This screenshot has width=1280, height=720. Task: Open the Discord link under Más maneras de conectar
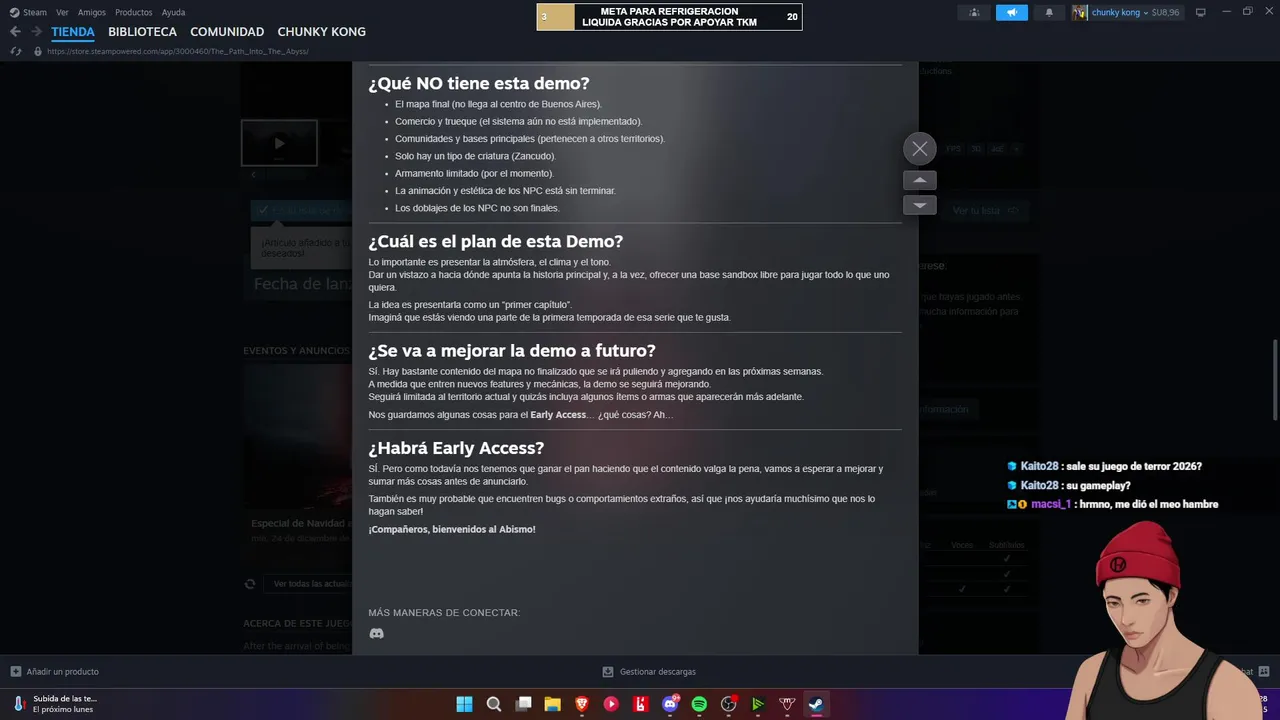[377, 634]
